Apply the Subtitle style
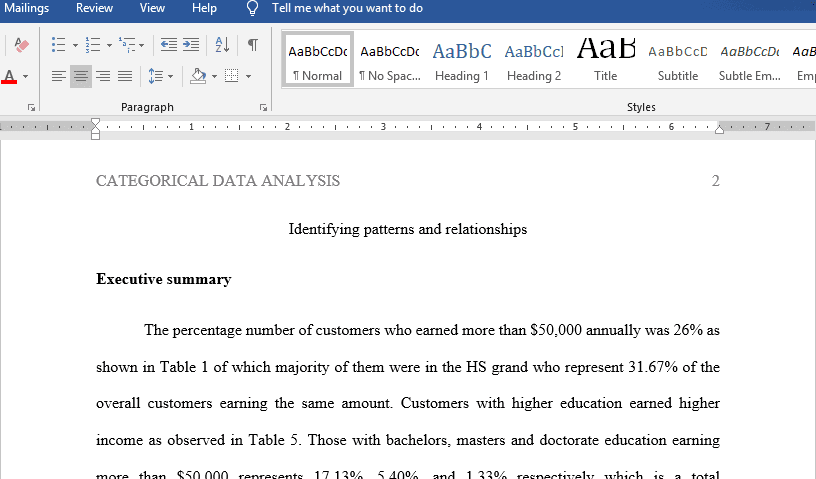The height and width of the screenshot is (479, 816). click(x=678, y=59)
